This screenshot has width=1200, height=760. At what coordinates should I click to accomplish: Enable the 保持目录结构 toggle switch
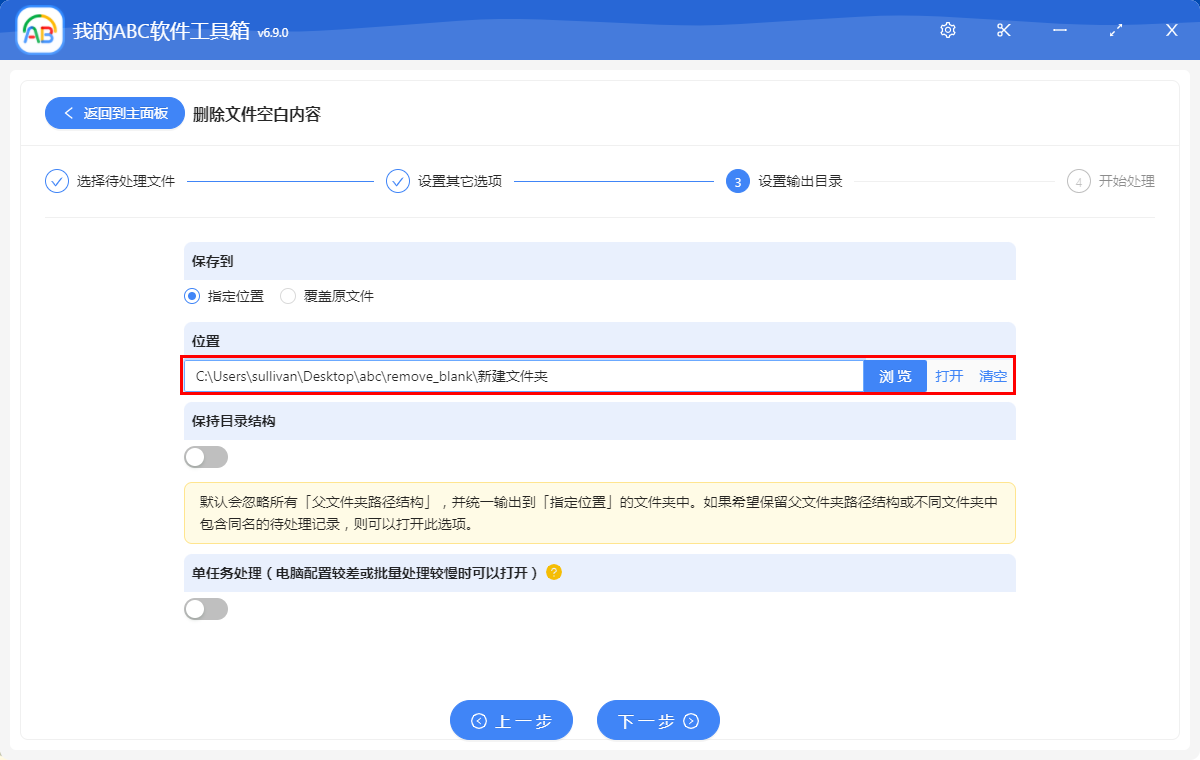(205, 456)
